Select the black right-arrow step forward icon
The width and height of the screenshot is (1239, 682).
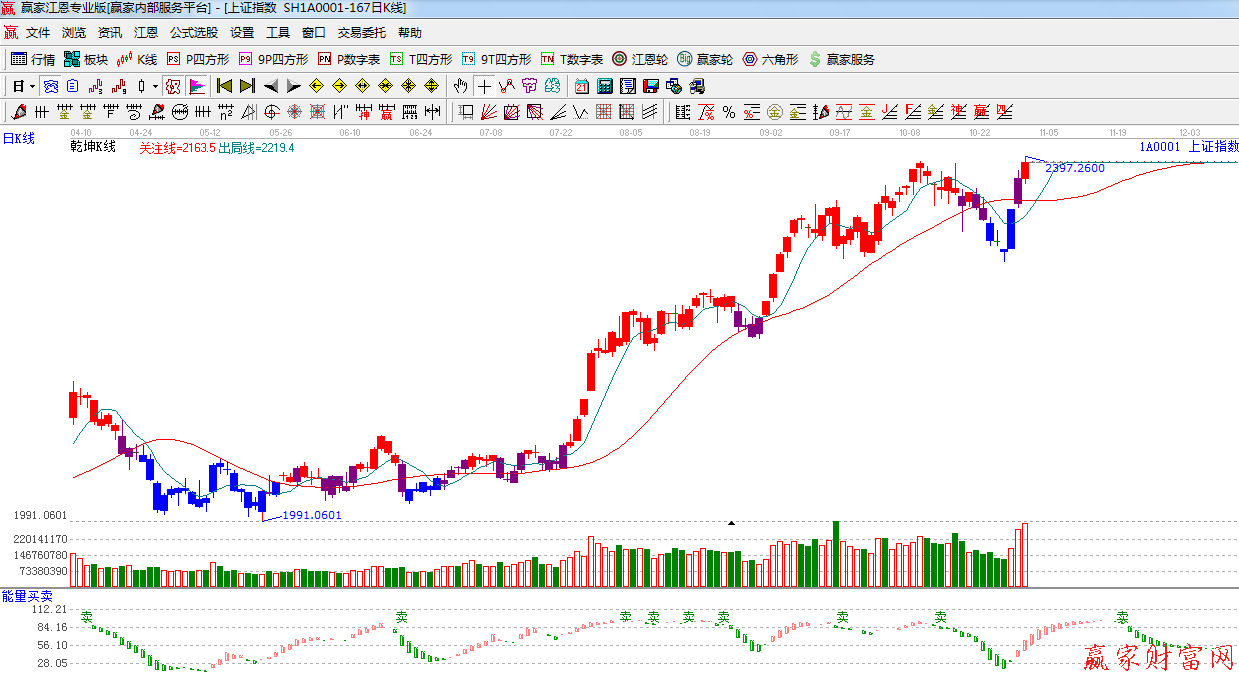[x=293, y=86]
